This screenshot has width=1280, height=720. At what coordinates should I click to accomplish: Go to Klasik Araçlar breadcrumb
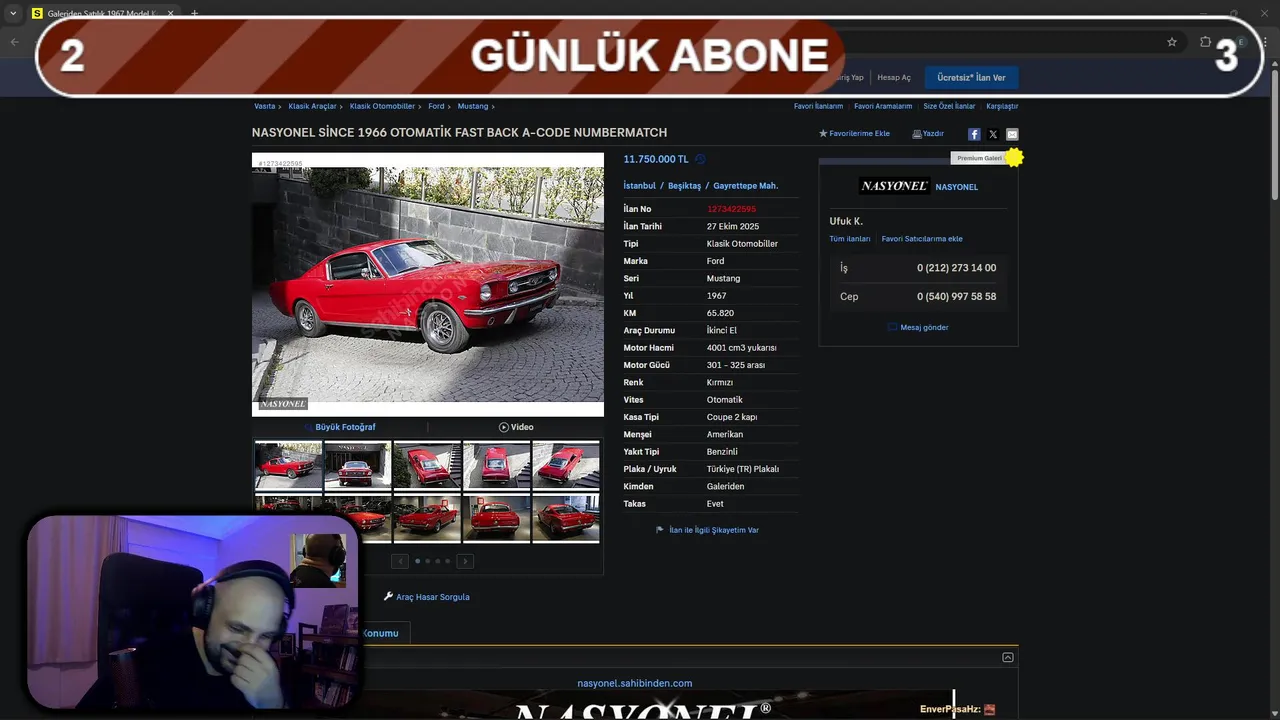click(x=312, y=106)
